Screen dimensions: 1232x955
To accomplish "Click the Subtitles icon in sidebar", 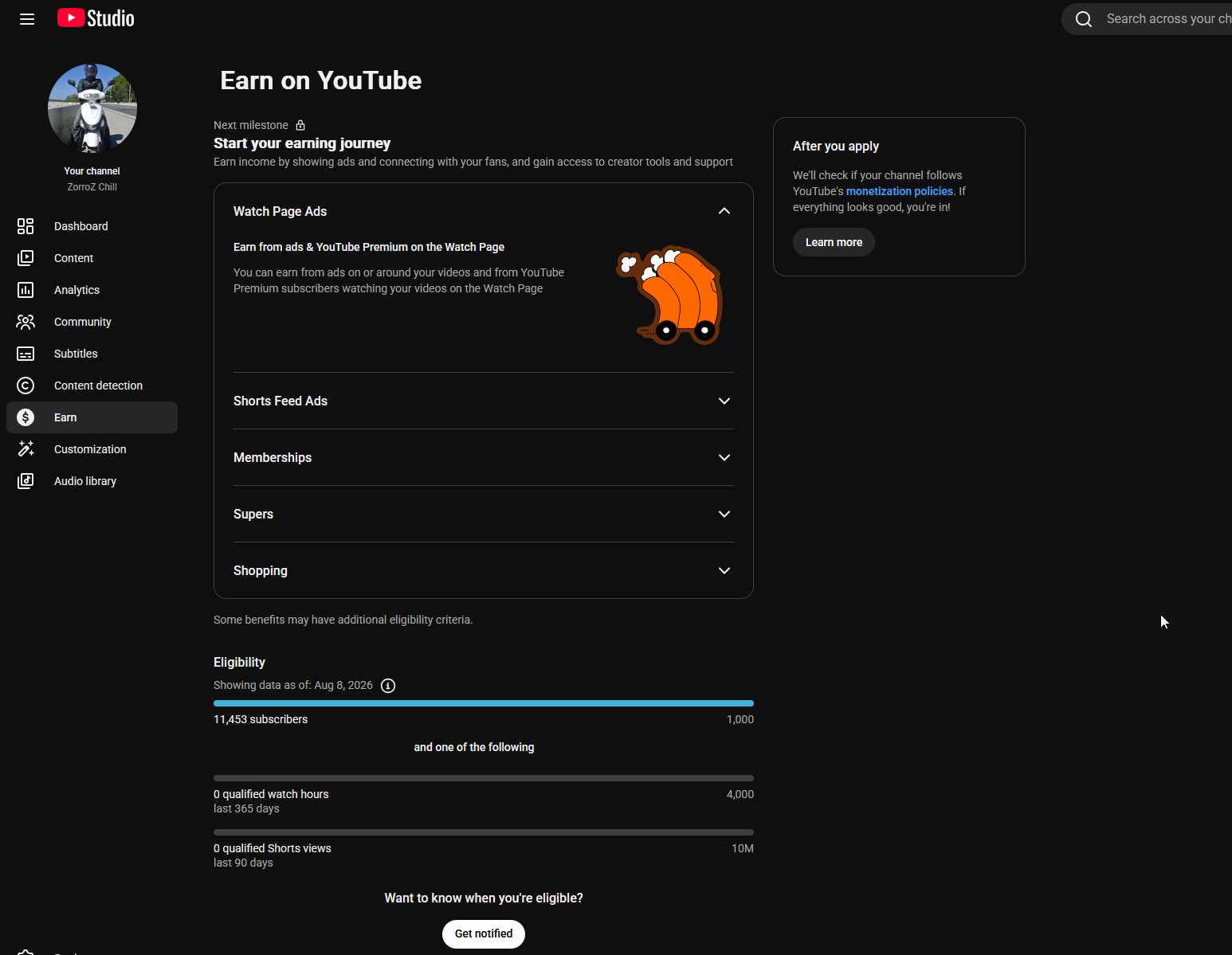I will click(26, 354).
